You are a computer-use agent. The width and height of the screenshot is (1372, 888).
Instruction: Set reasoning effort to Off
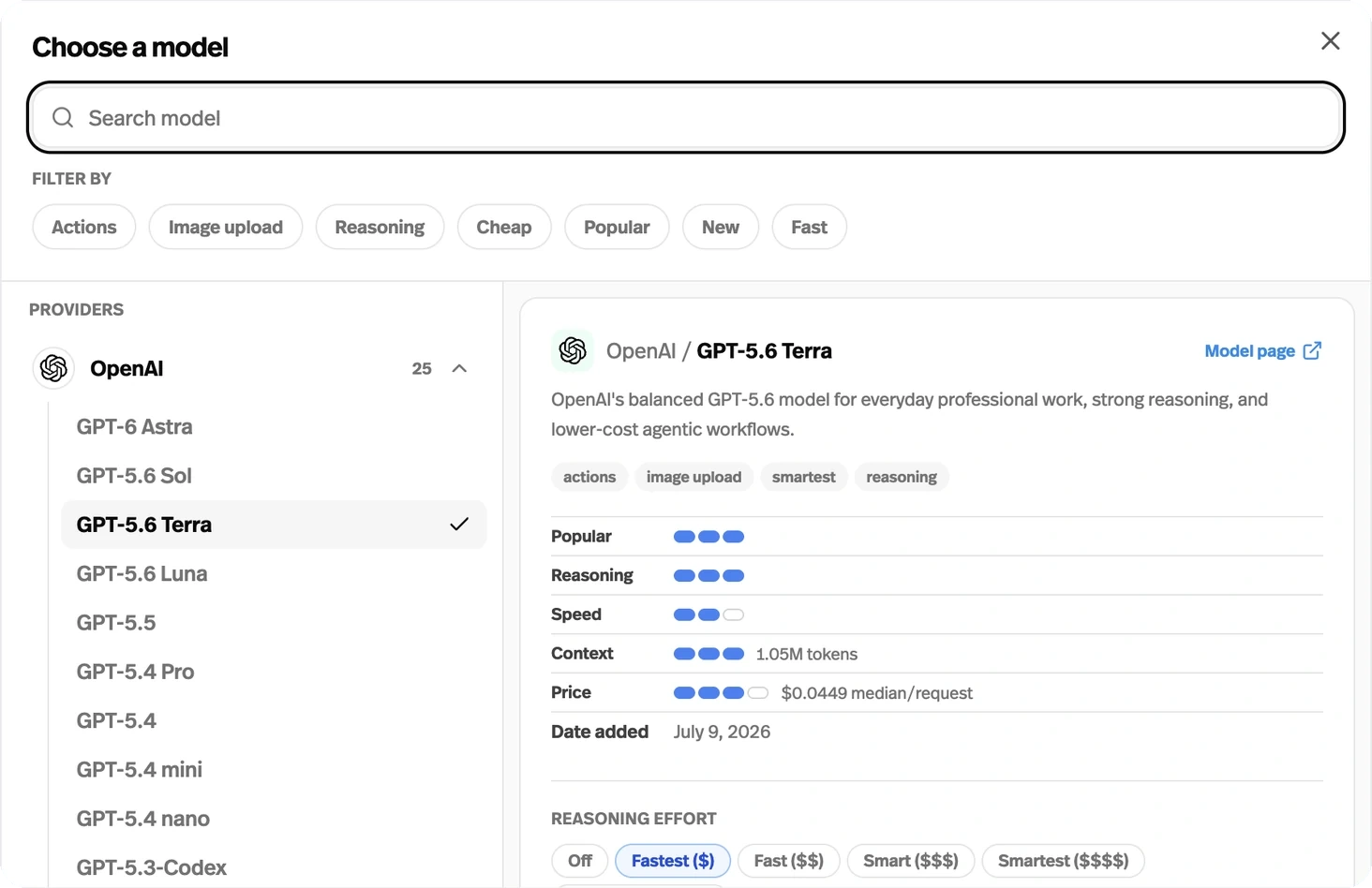point(580,861)
